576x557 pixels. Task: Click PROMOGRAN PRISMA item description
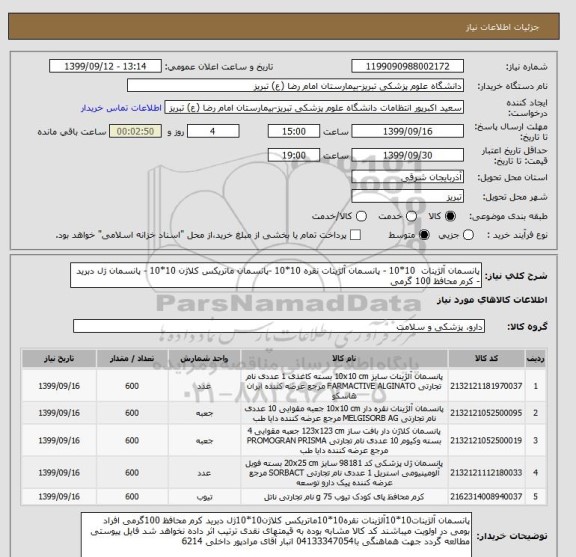click(x=344, y=441)
